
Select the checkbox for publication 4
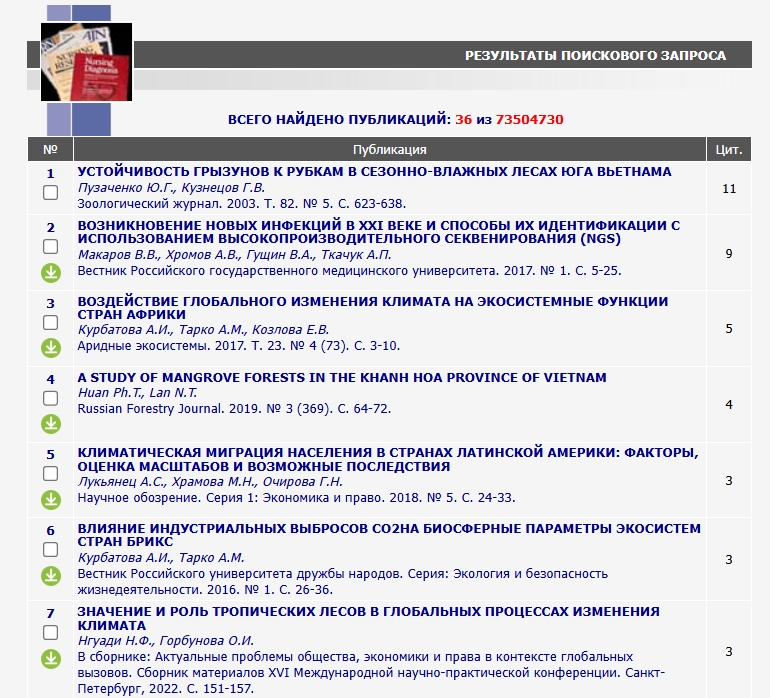pyautogui.click(x=50, y=398)
